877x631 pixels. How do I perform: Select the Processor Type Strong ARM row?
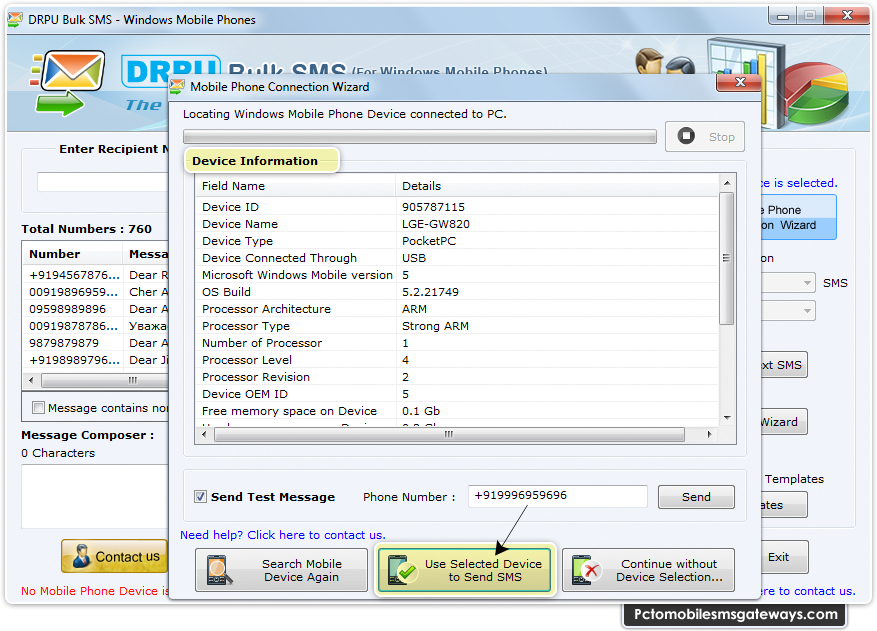pos(457,326)
